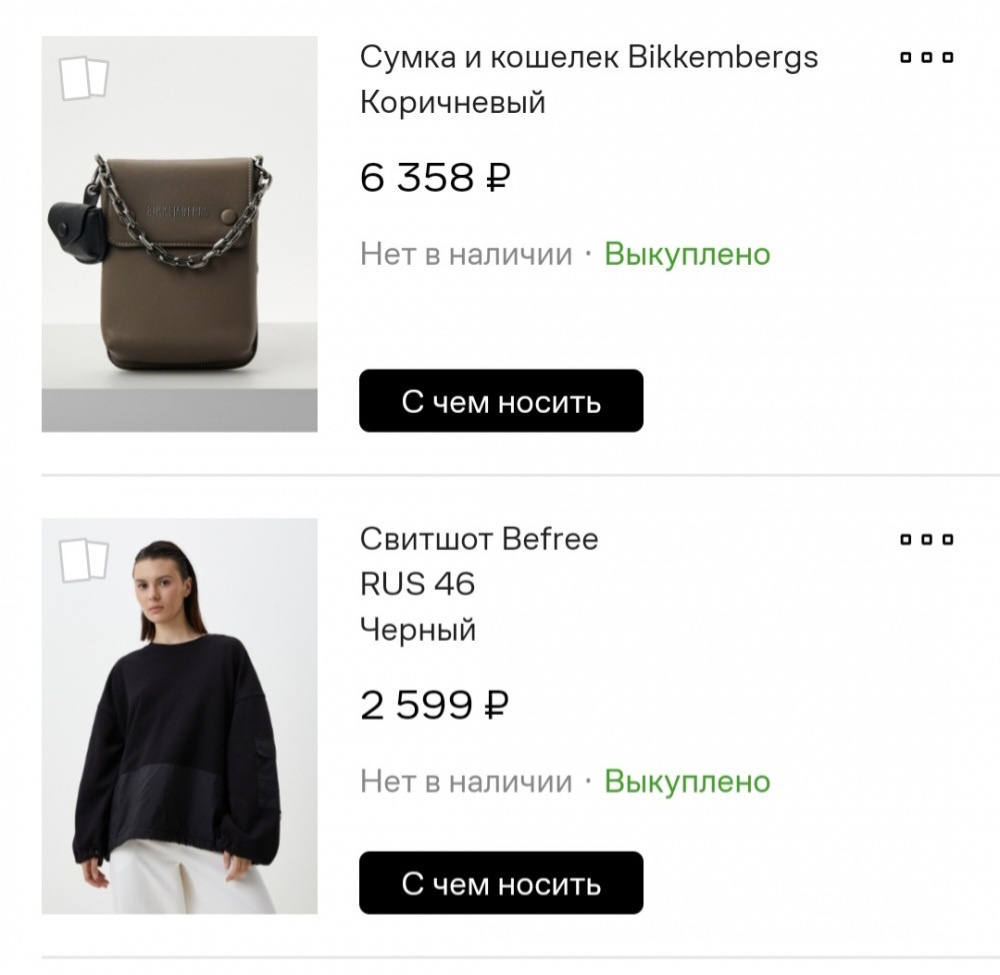Screen dimensions: 1000x975
Task: Select the "Коричневый" color label
Action: (x=452, y=103)
